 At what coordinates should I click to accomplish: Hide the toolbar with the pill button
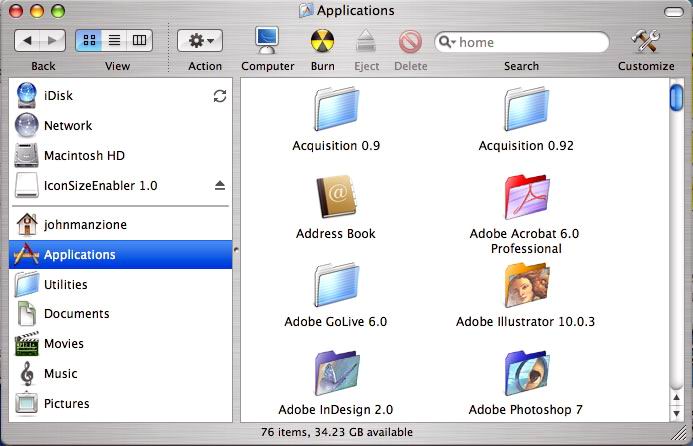[673, 12]
